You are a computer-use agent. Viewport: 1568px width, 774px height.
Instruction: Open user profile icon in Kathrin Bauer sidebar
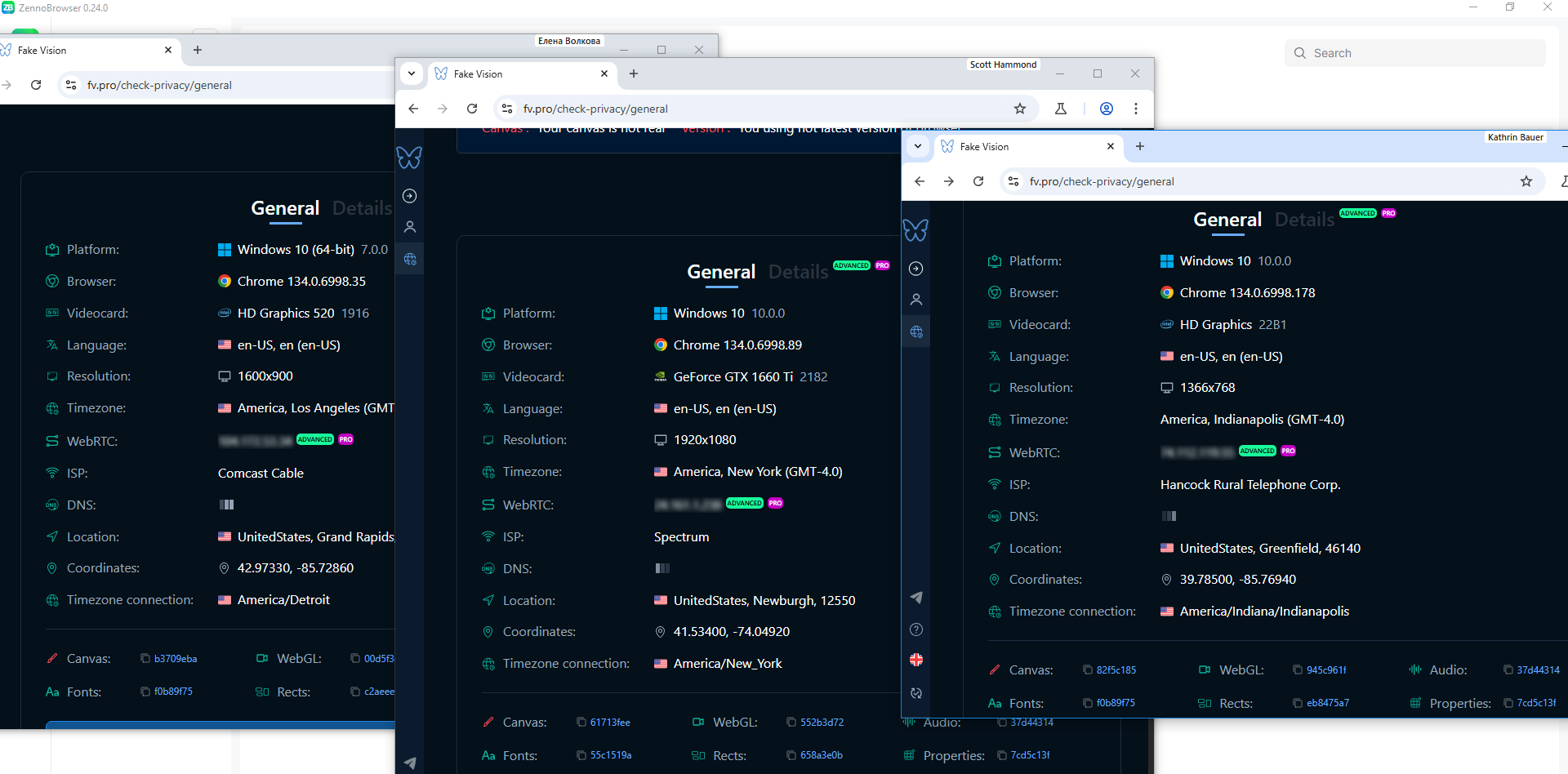[x=916, y=300]
